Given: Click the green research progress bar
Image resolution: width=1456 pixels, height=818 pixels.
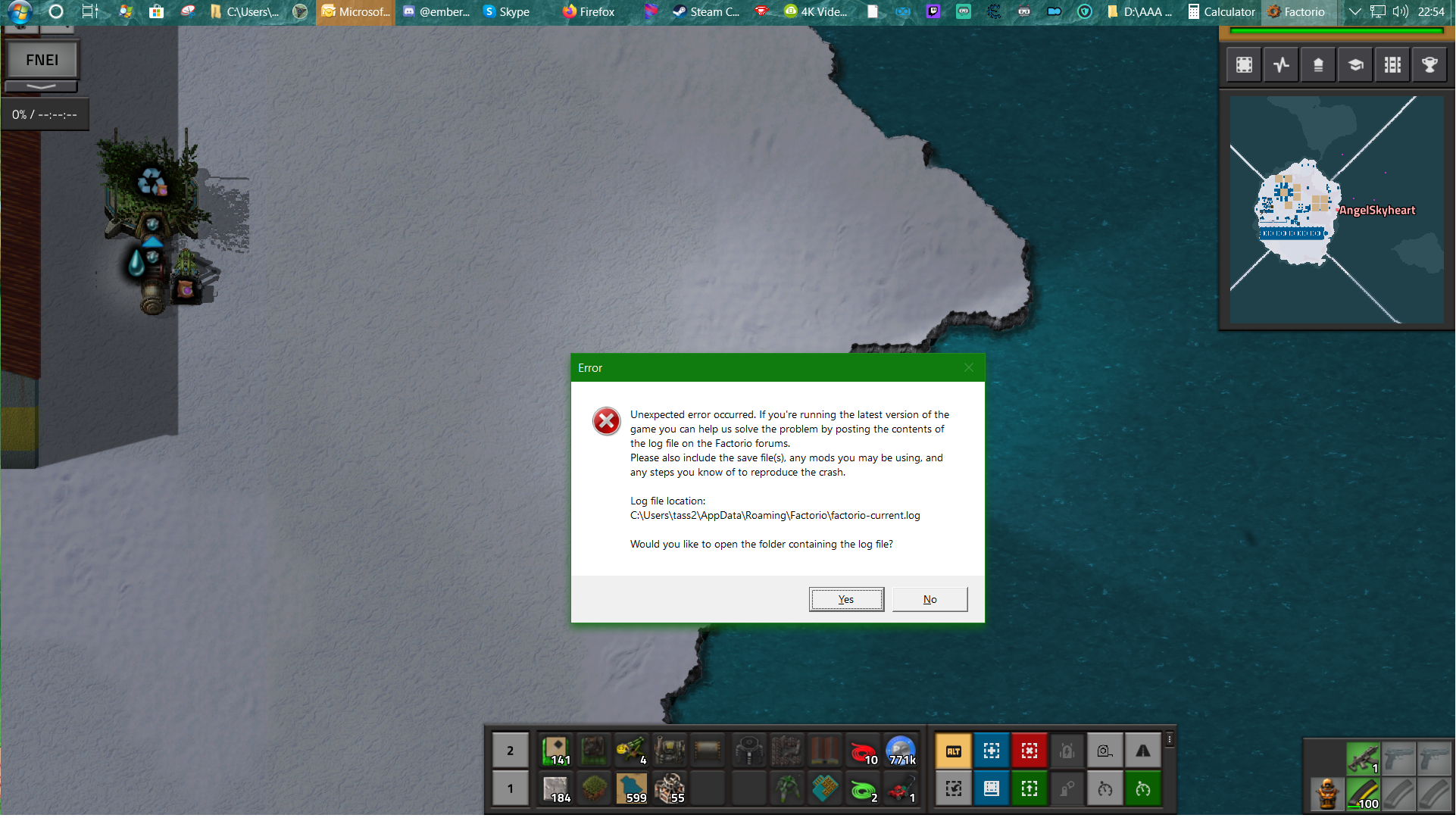Looking at the screenshot, I should click(x=1336, y=31).
